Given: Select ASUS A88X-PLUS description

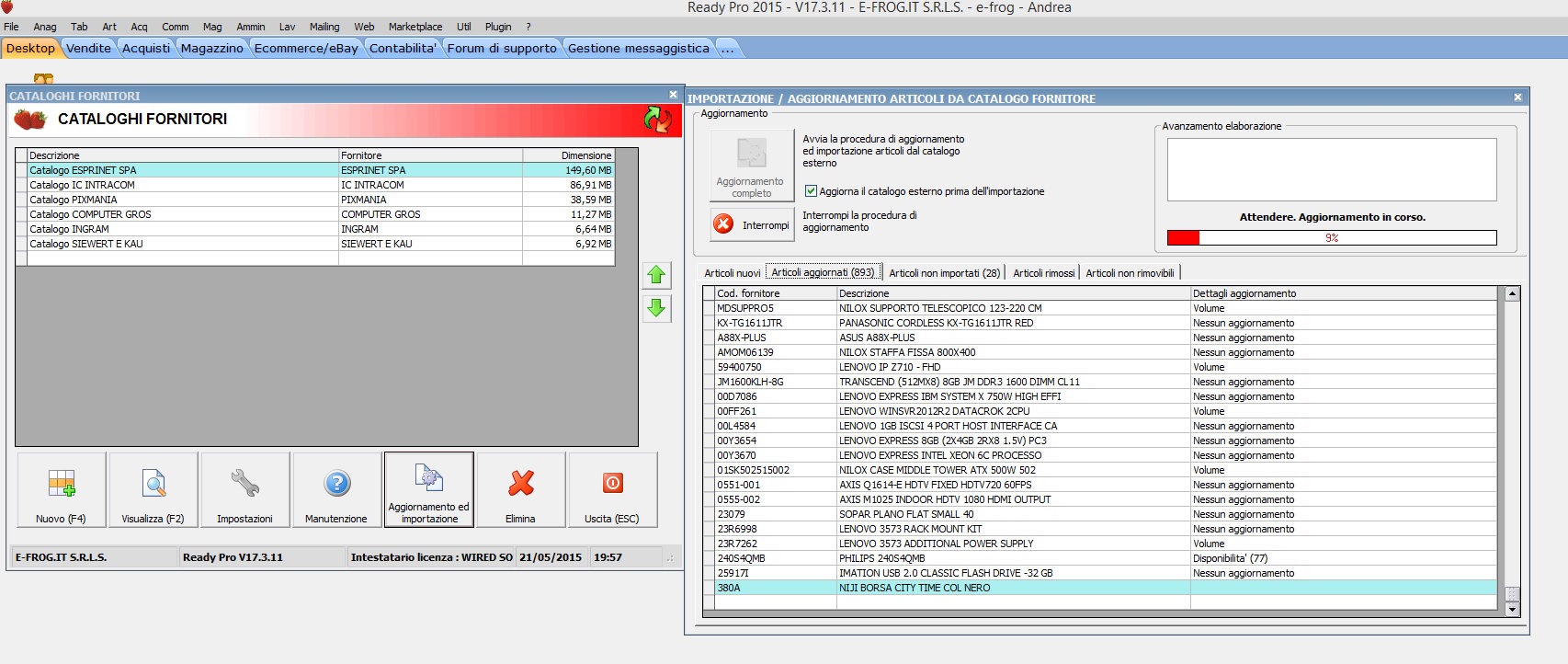Looking at the screenshot, I should [x=1014, y=338].
